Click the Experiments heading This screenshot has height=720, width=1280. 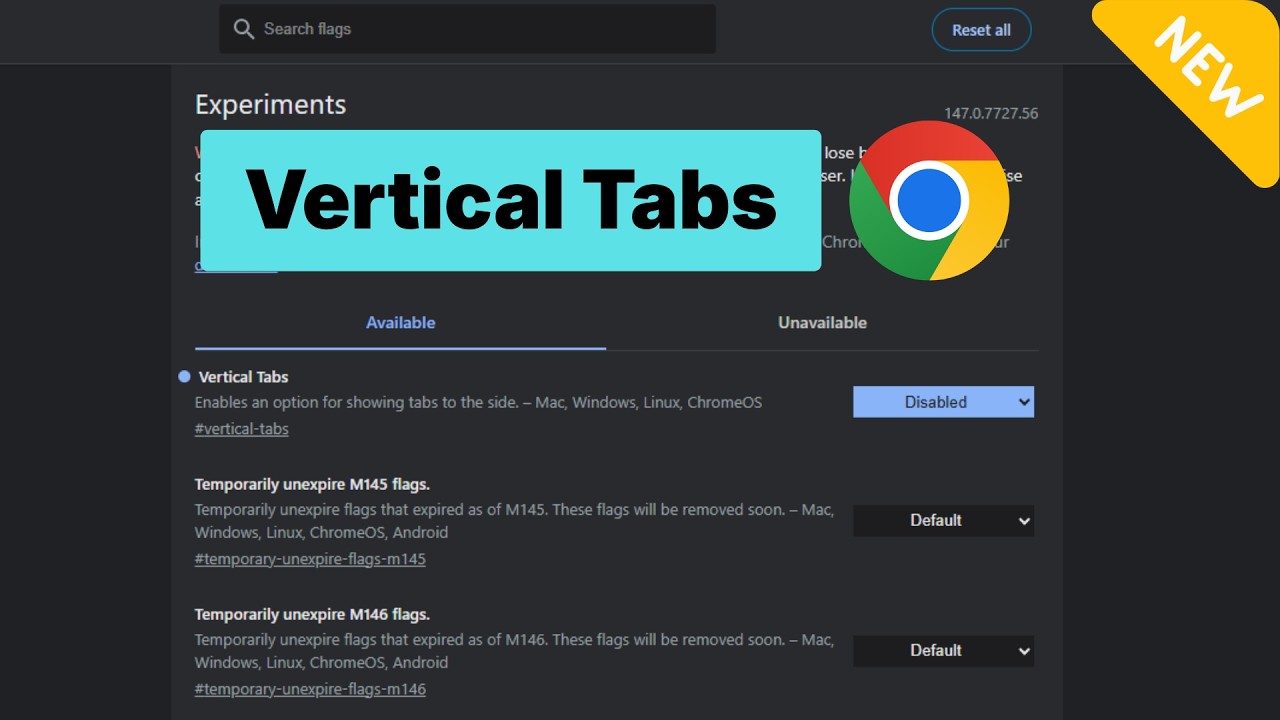(270, 105)
